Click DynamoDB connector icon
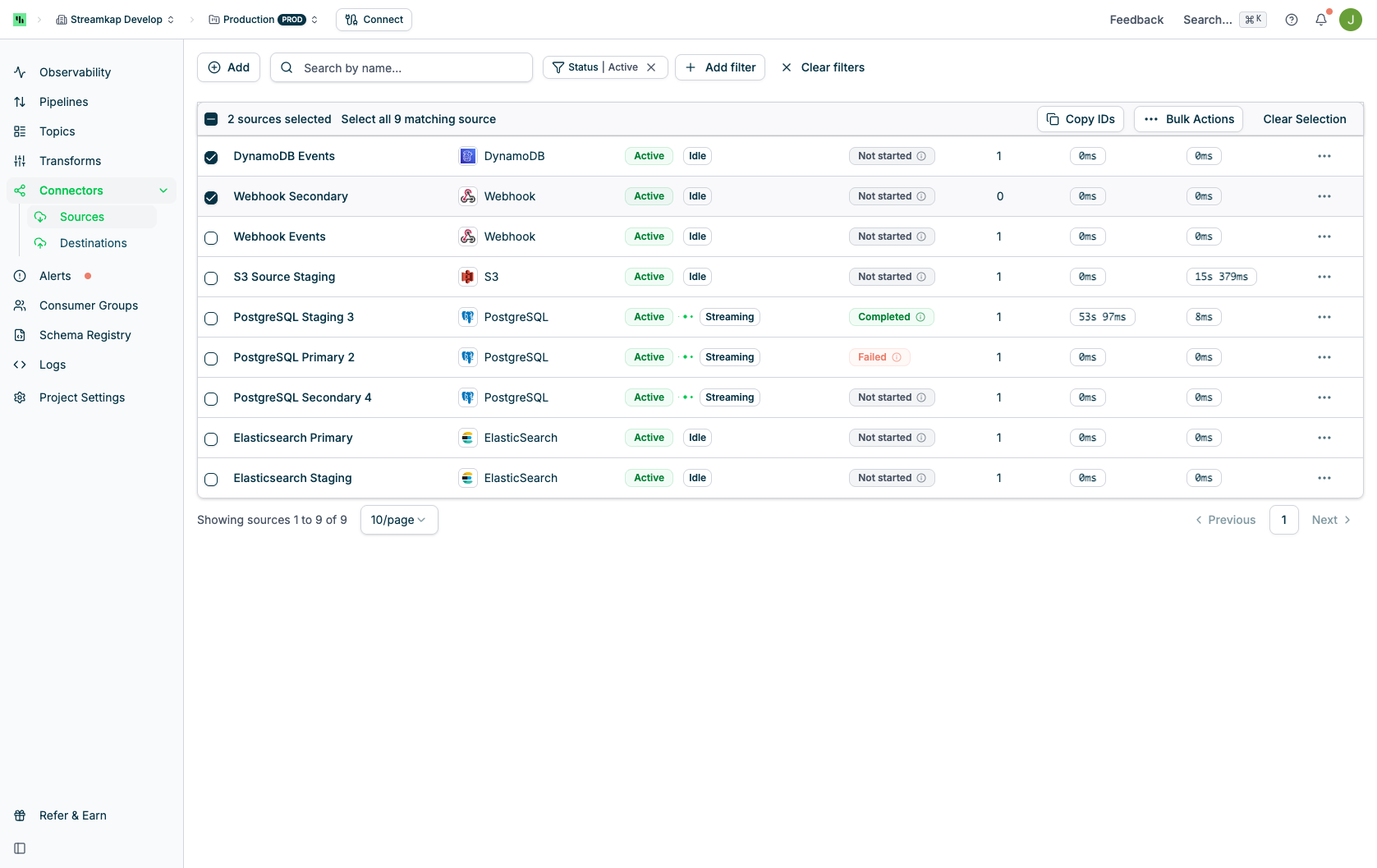The height and width of the screenshot is (868, 1377). click(468, 156)
